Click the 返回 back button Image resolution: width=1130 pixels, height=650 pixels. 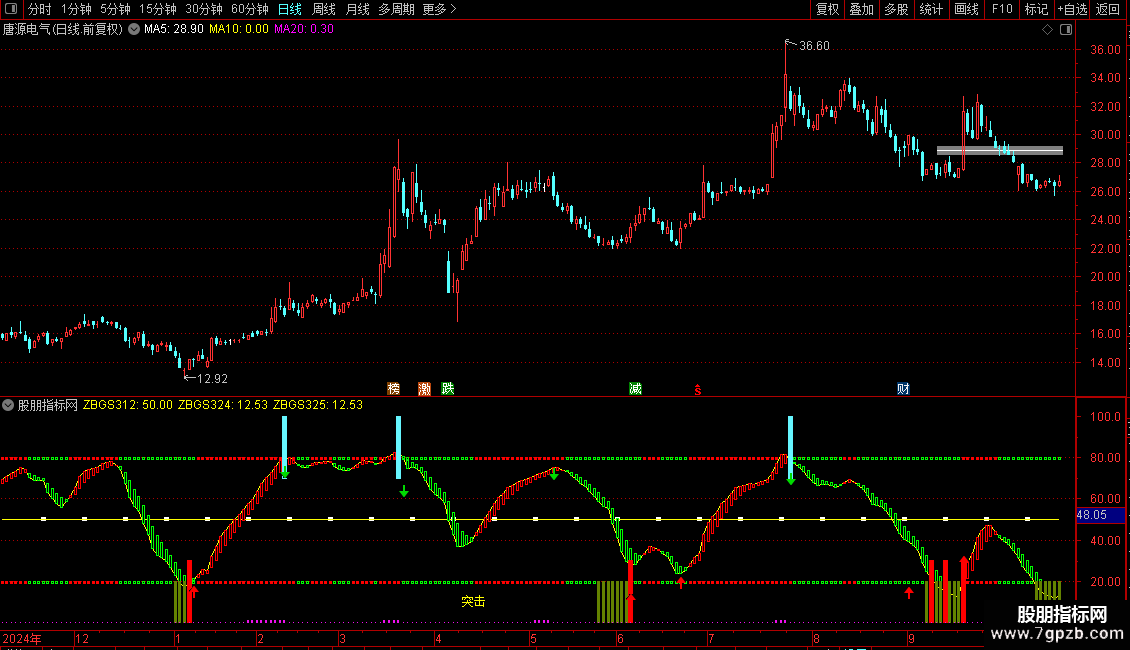(1108, 9)
